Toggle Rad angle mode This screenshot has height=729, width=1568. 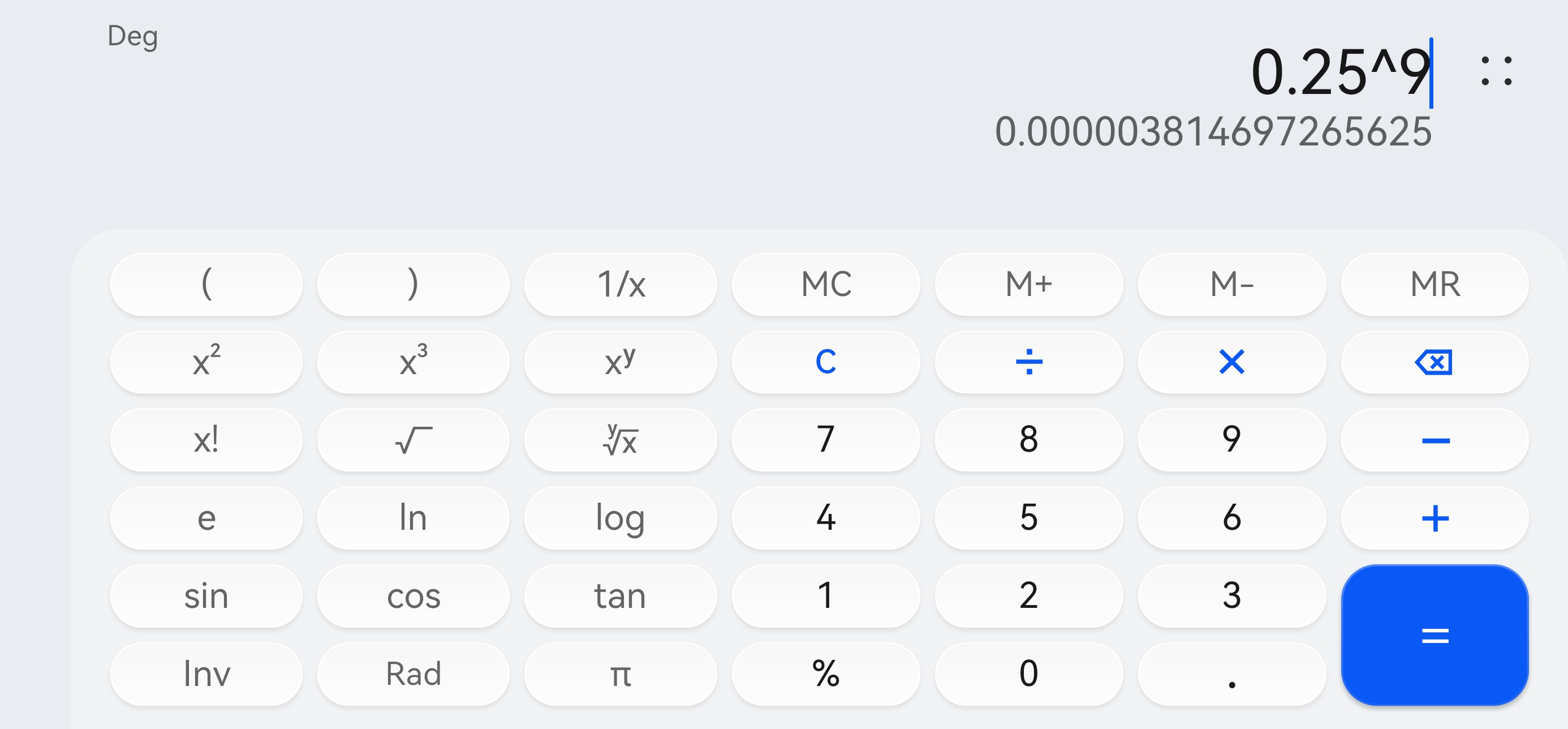tap(413, 674)
